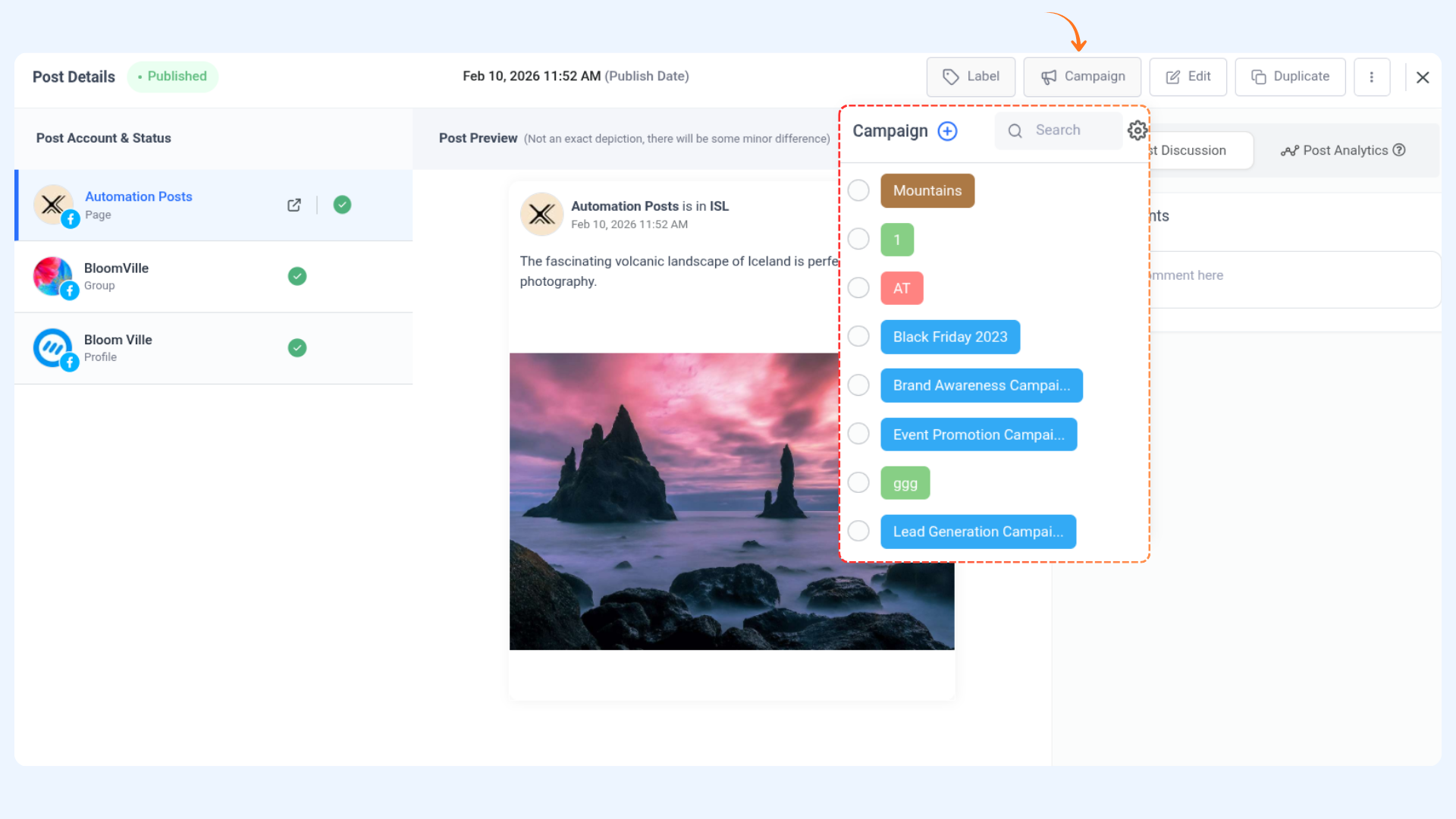Click the Edit pencil button
Image resolution: width=1456 pixels, height=819 pixels.
click(1188, 77)
